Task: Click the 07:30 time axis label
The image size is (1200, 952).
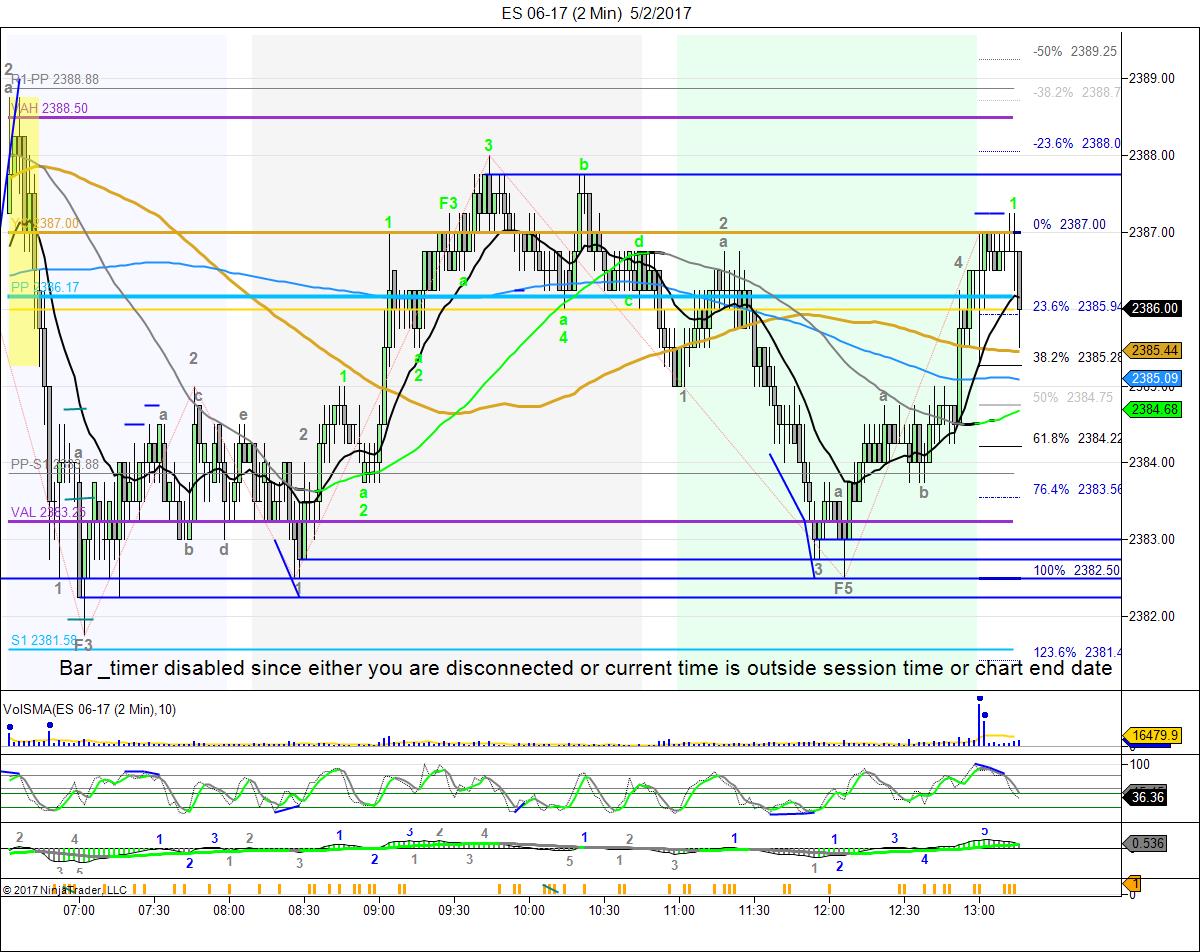Action: [154, 909]
